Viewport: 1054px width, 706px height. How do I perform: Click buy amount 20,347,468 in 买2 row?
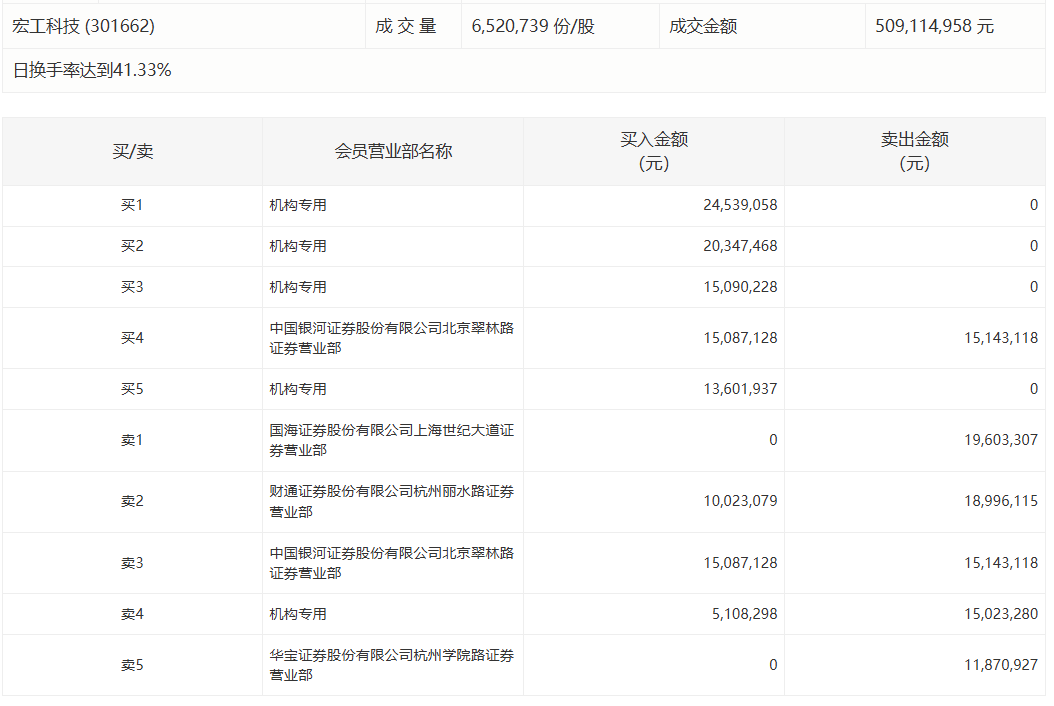tap(740, 246)
